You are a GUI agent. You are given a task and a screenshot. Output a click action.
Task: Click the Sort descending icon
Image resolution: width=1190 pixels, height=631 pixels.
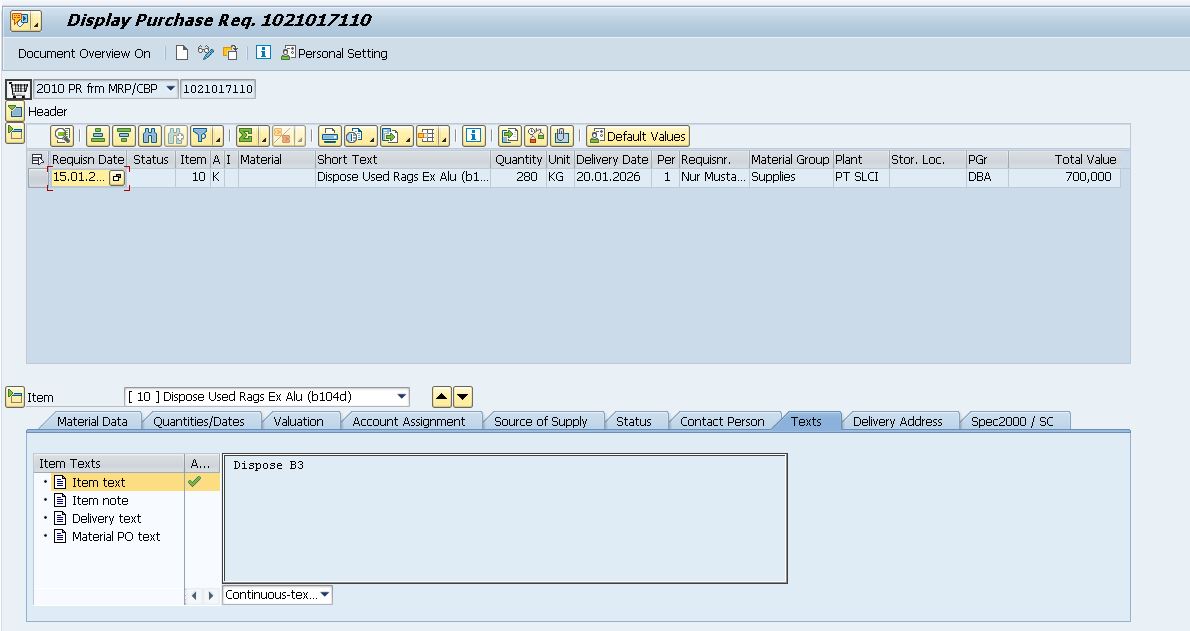[x=123, y=136]
